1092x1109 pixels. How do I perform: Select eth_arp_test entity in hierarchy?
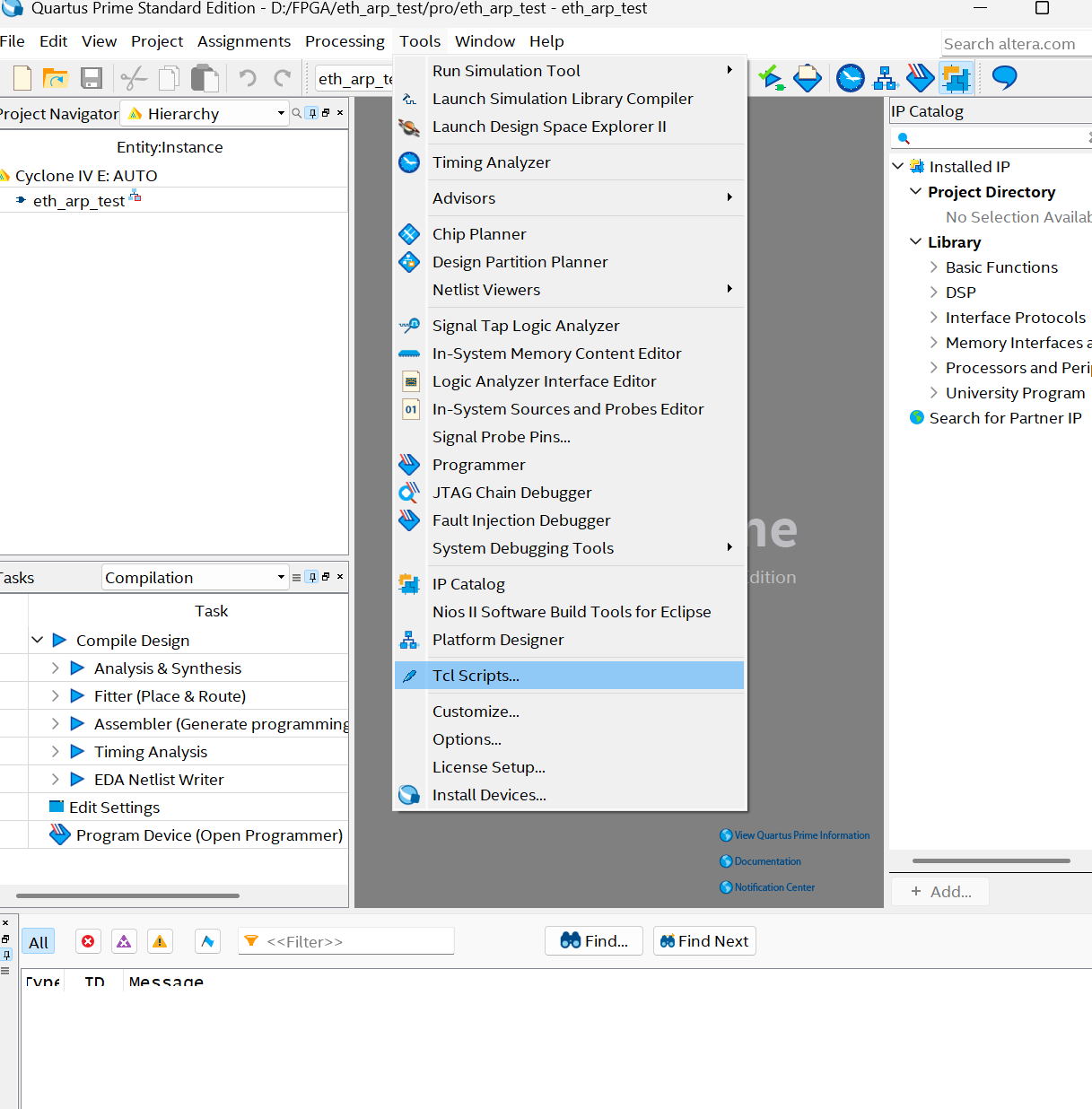79,201
